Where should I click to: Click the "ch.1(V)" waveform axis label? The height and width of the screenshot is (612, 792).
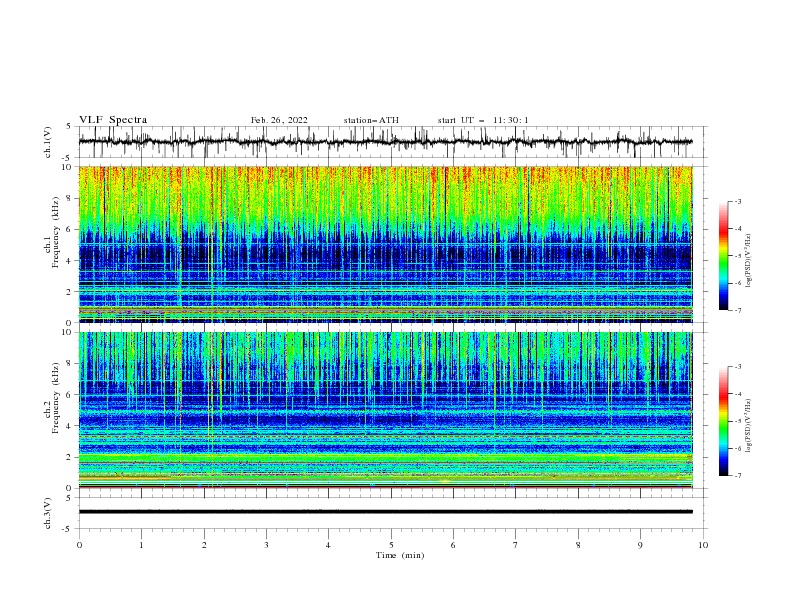[x=48, y=142]
